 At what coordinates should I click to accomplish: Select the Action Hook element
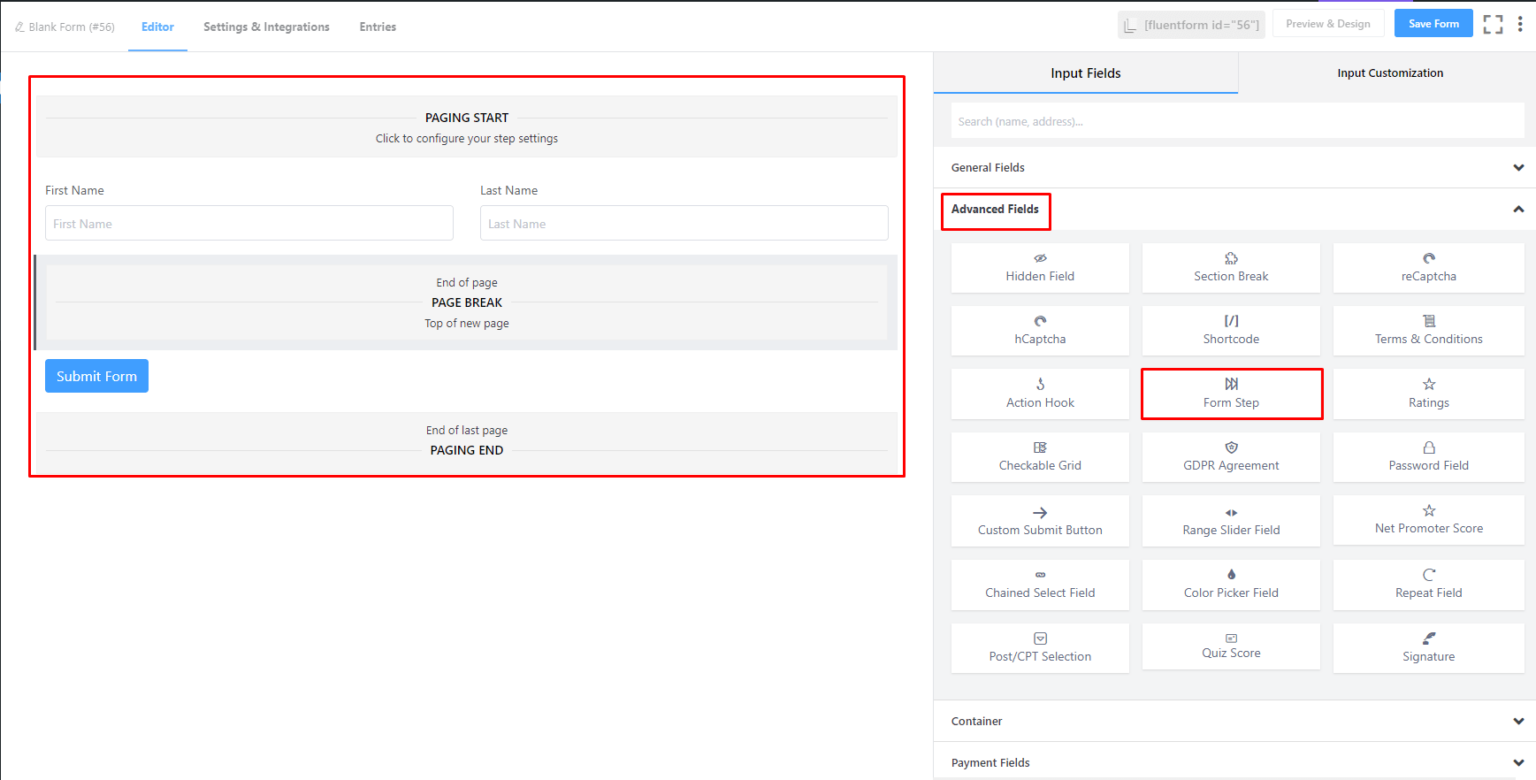pyautogui.click(x=1040, y=393)
